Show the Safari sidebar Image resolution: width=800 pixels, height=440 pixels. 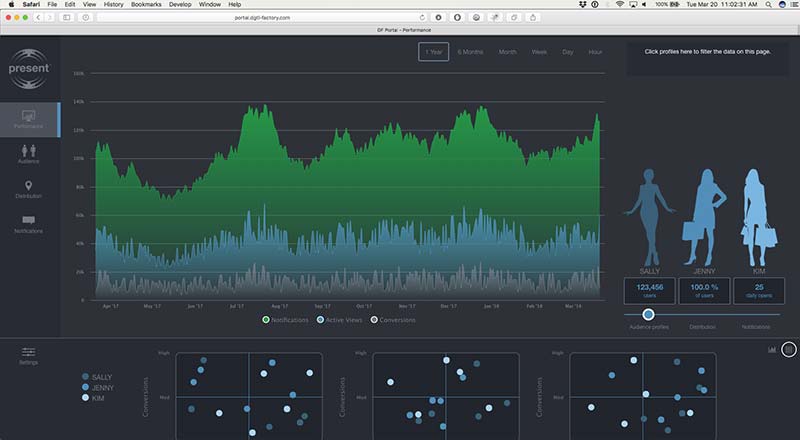(67, 17)
